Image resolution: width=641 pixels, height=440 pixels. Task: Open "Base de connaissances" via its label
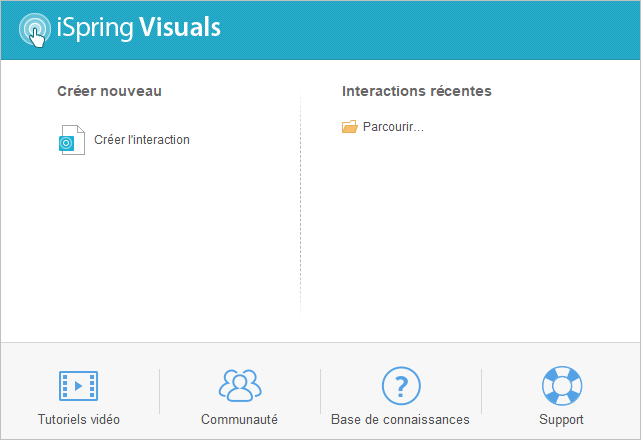pos(400,419)
